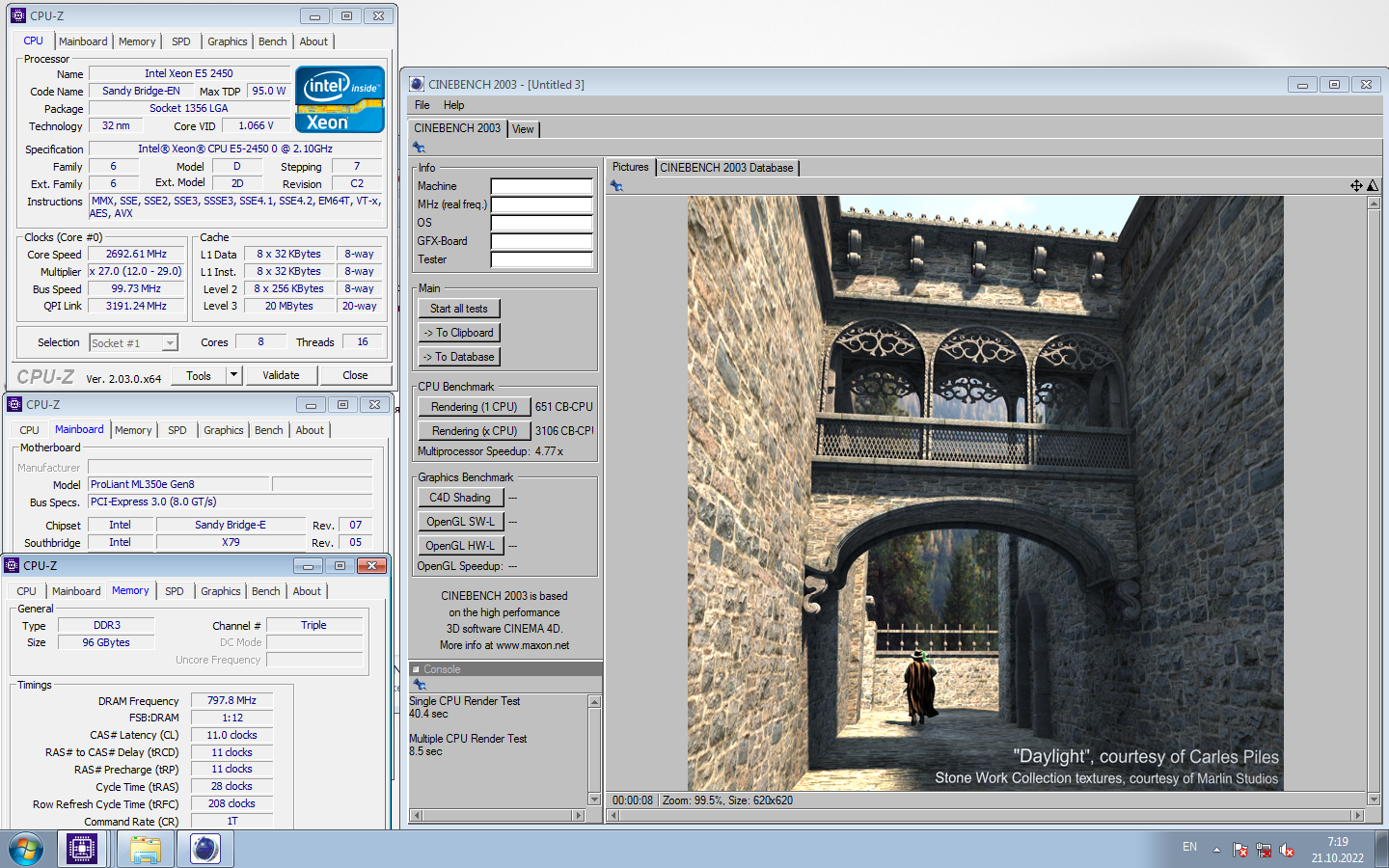Run the OpenGL HW-L test
Image resolution: width=1389 pixels, height=868 pixels.
(x=460, y=546)
